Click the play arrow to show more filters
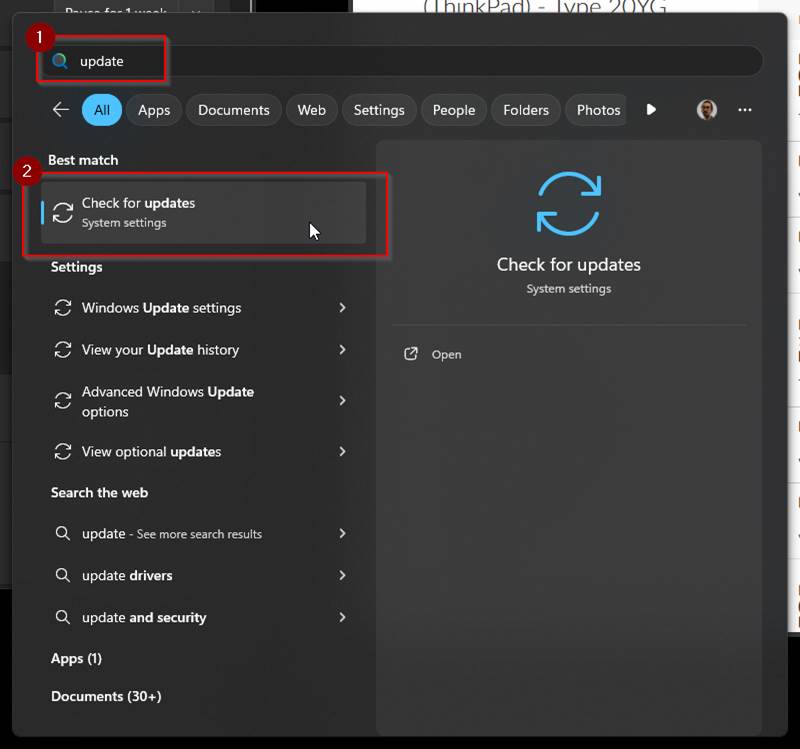The image size is (800, 749). click(651, 110)
